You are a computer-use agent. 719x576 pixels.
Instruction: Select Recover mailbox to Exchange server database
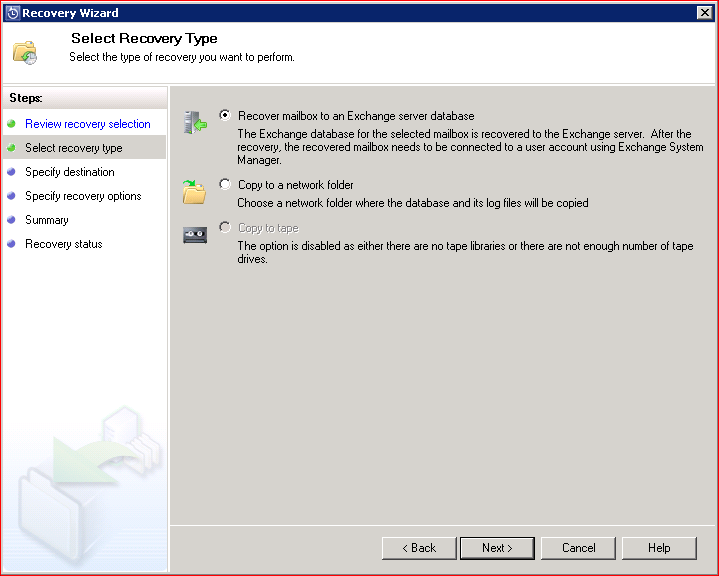coord(225,116)
